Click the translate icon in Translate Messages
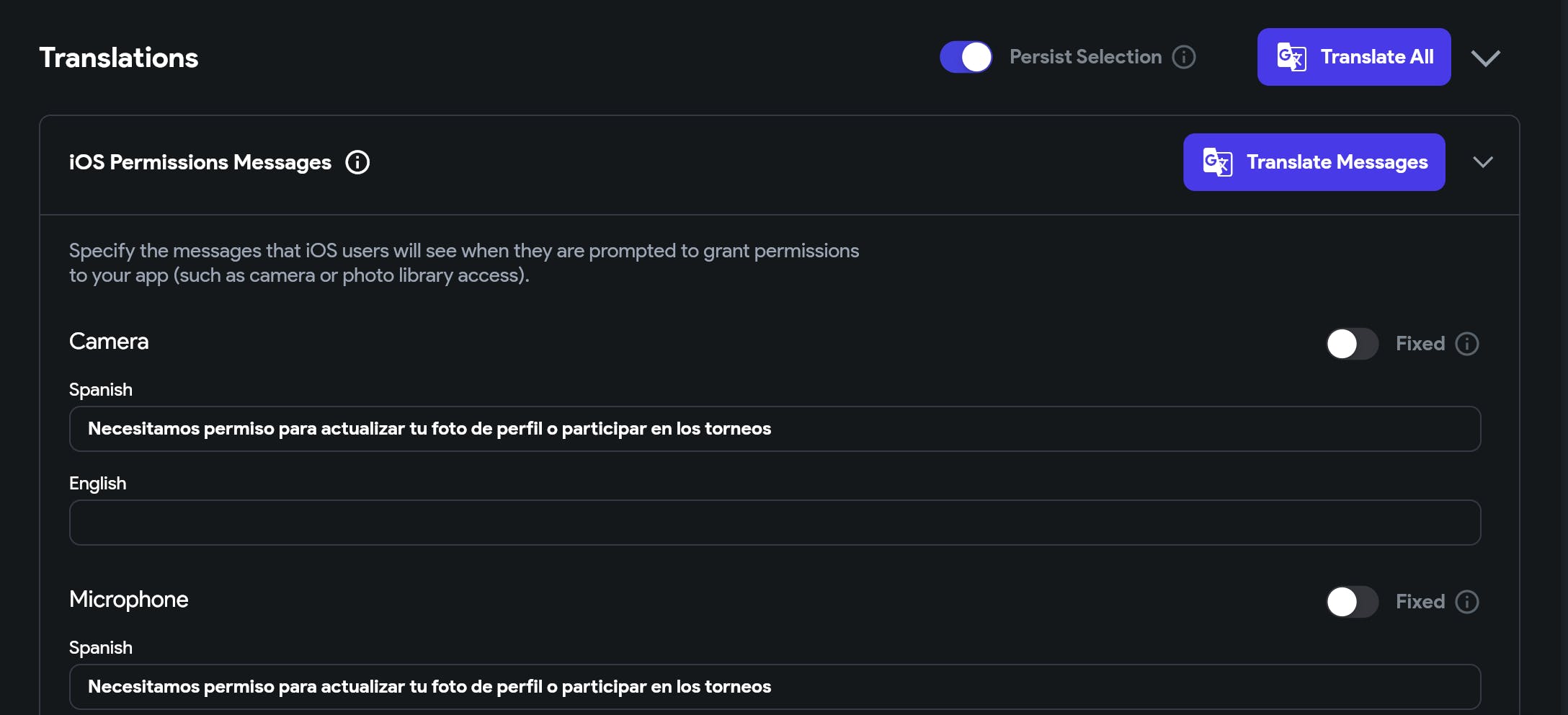 [x=1218, y=162]
